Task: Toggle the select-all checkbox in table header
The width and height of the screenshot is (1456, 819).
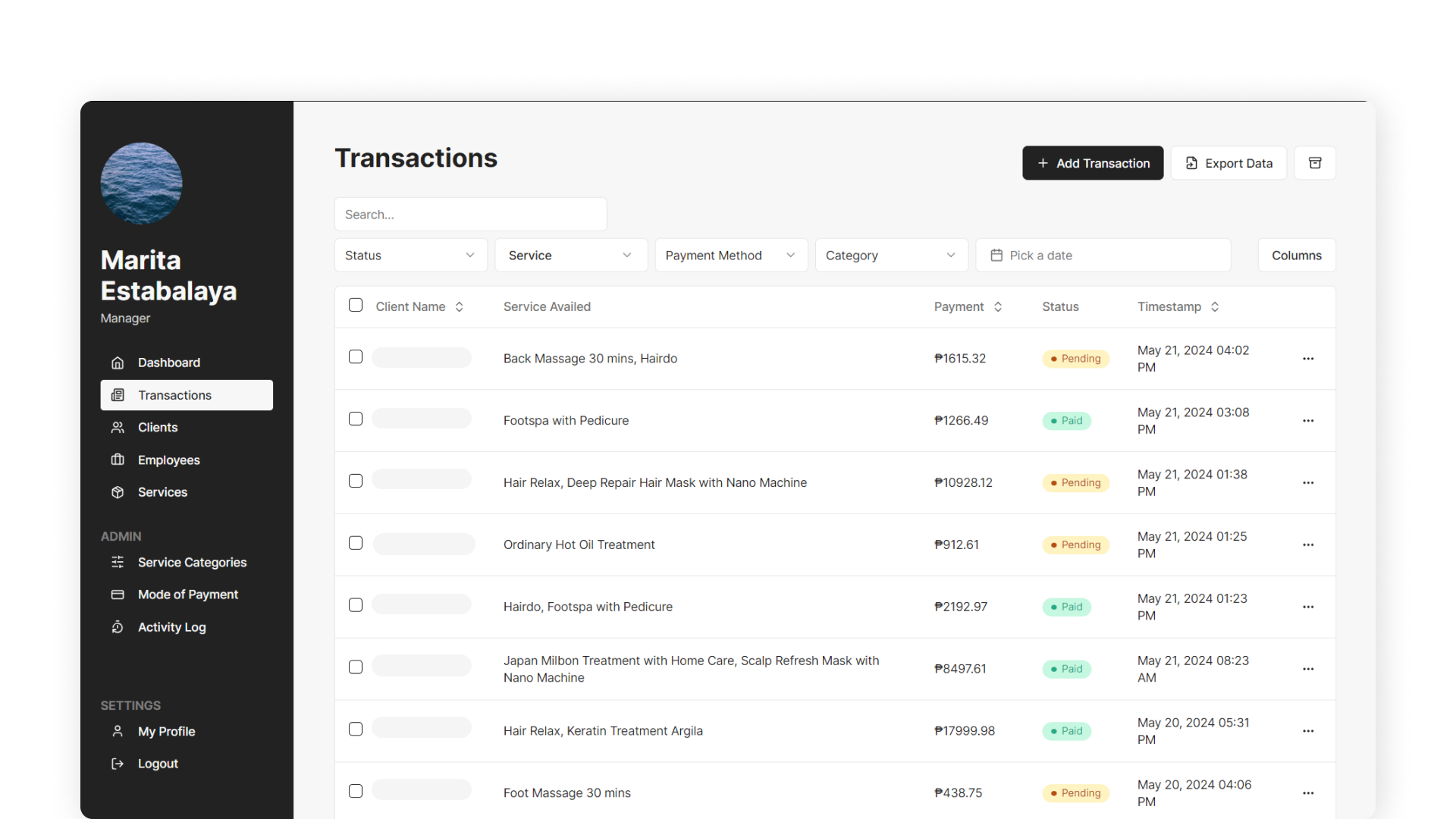Action: coord(356,305)
